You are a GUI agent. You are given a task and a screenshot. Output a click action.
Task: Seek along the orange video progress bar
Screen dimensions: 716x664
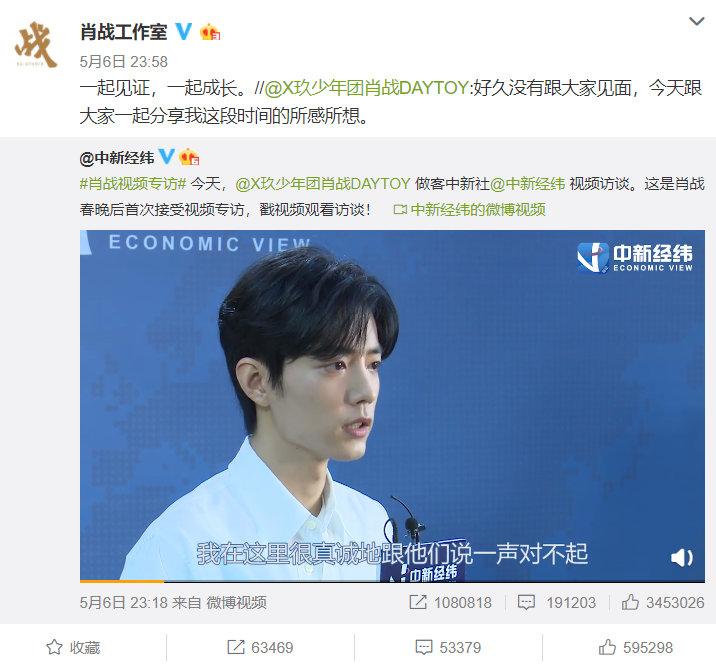coord(392,581)
